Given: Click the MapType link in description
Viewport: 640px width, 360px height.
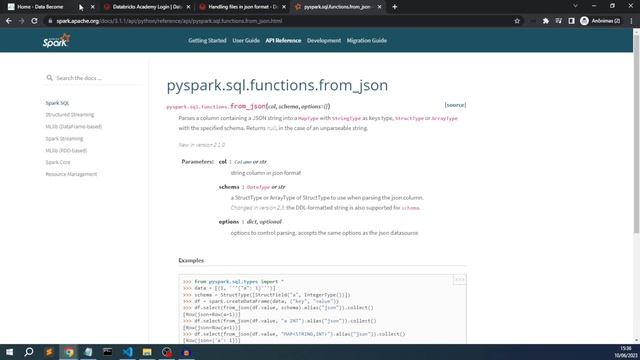Looking at the screenshot, I should tap(308, 118).
